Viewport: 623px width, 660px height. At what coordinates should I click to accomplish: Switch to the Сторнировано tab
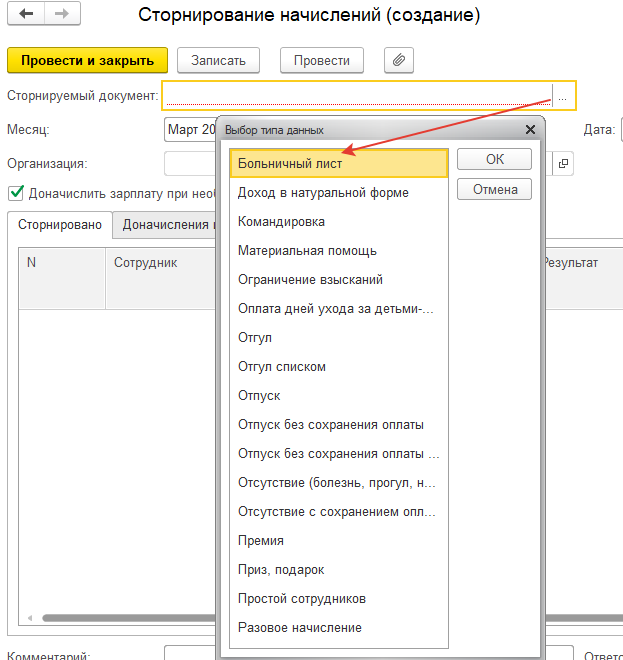pyautogui.click(x=60, y=225)
